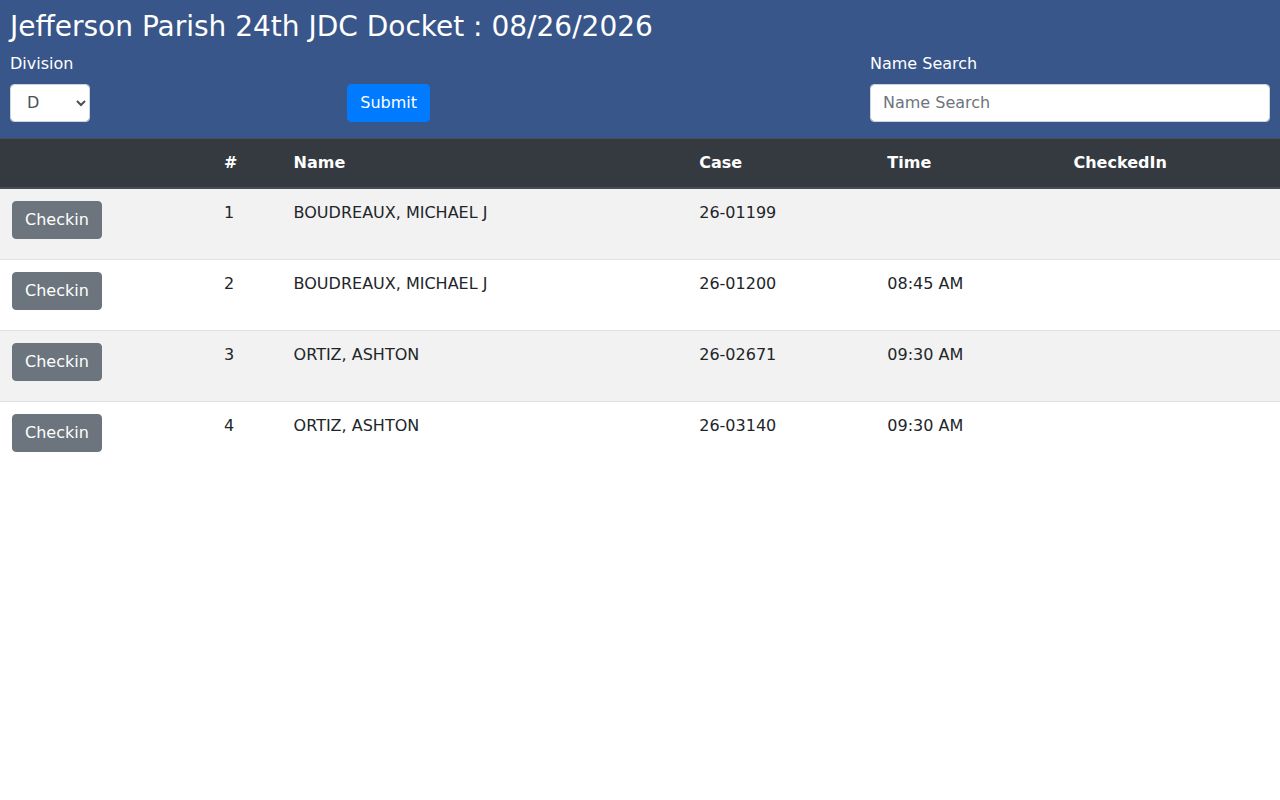Click the blue Submit button
1280x800 pixels.
[388, 103]
